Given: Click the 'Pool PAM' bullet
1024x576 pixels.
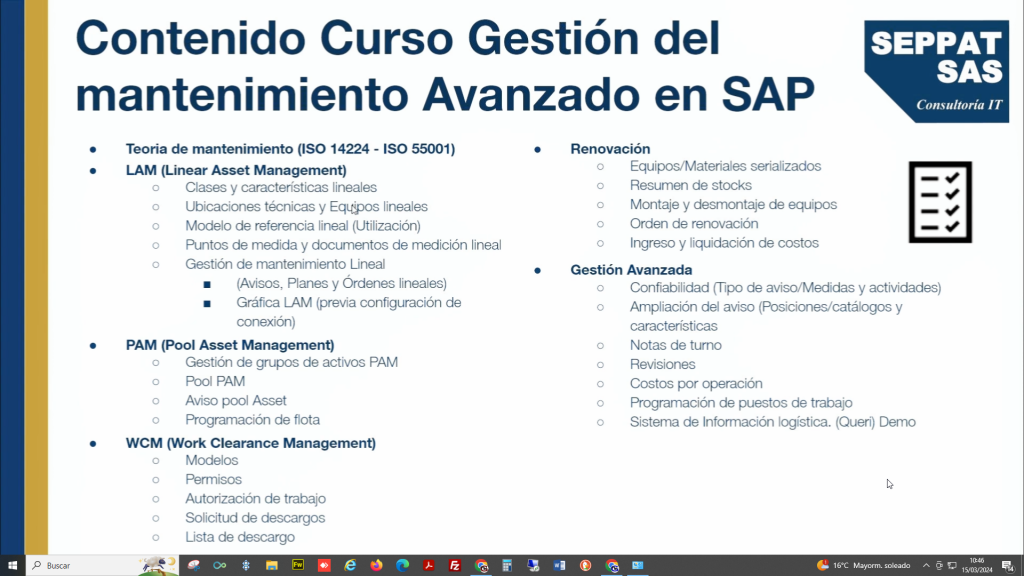Looking at the screenshot, I should click(215, 381).
